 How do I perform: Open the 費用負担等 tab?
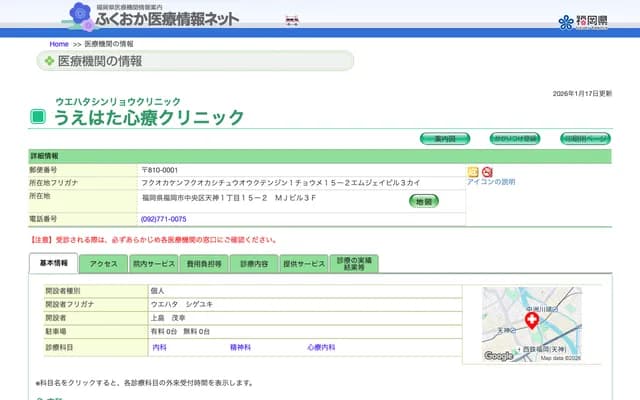(x=203, y=264)
